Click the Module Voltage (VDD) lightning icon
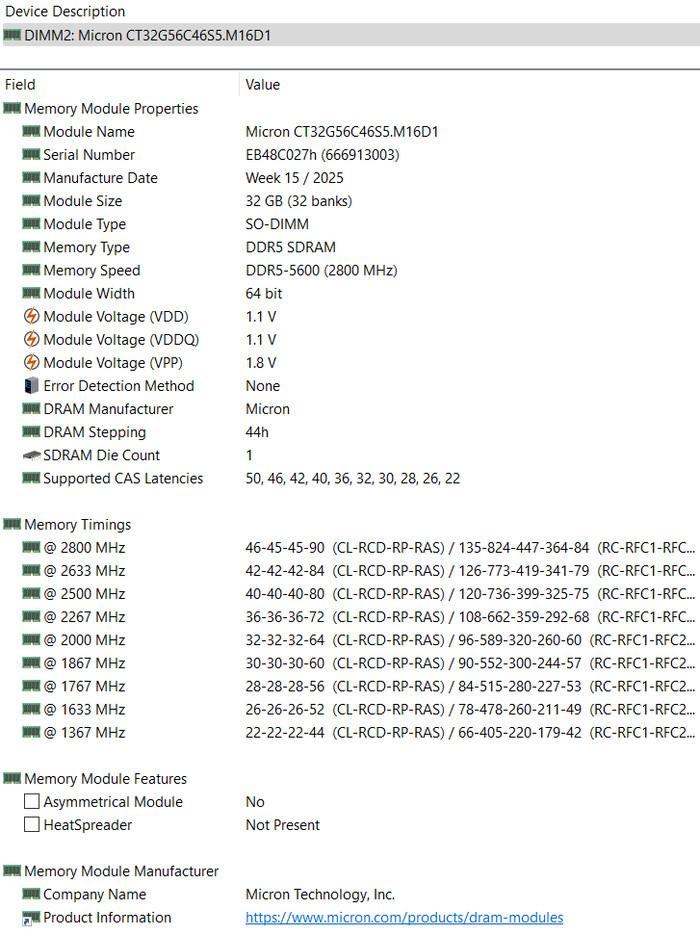This screenshot has height=935, width=700. coord(31,317)
